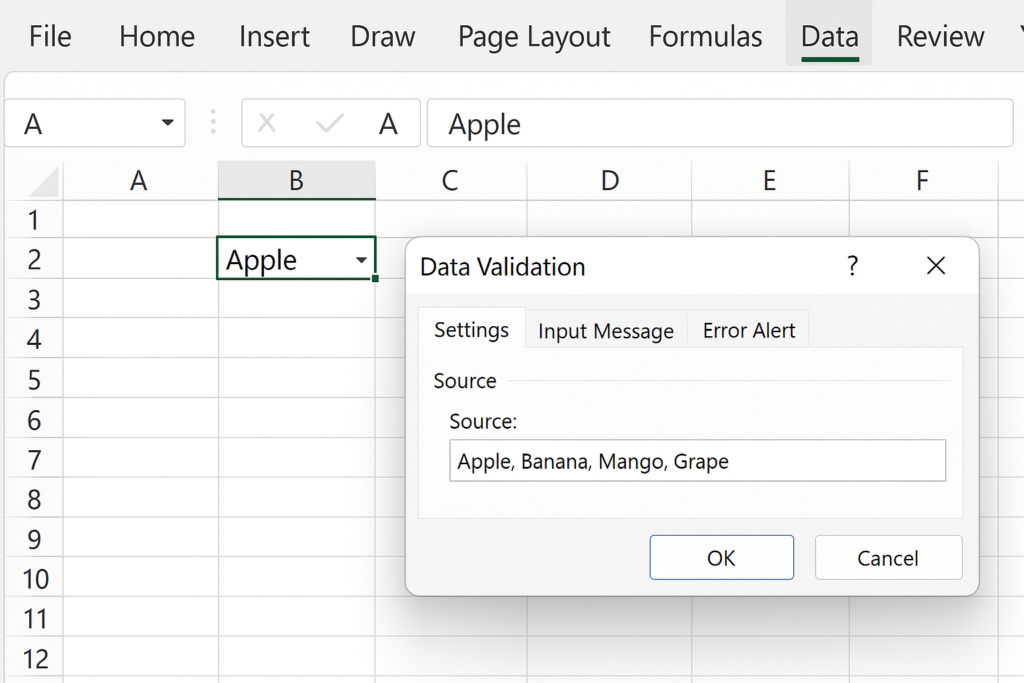Click the formula bar Enter checkmark icon

[x=329, y=124]
